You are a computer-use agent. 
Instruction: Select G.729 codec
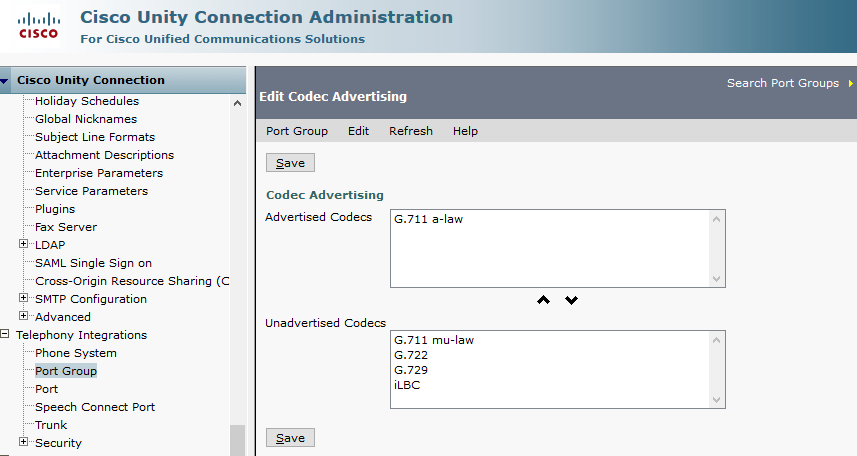click(x=411, y=370)
